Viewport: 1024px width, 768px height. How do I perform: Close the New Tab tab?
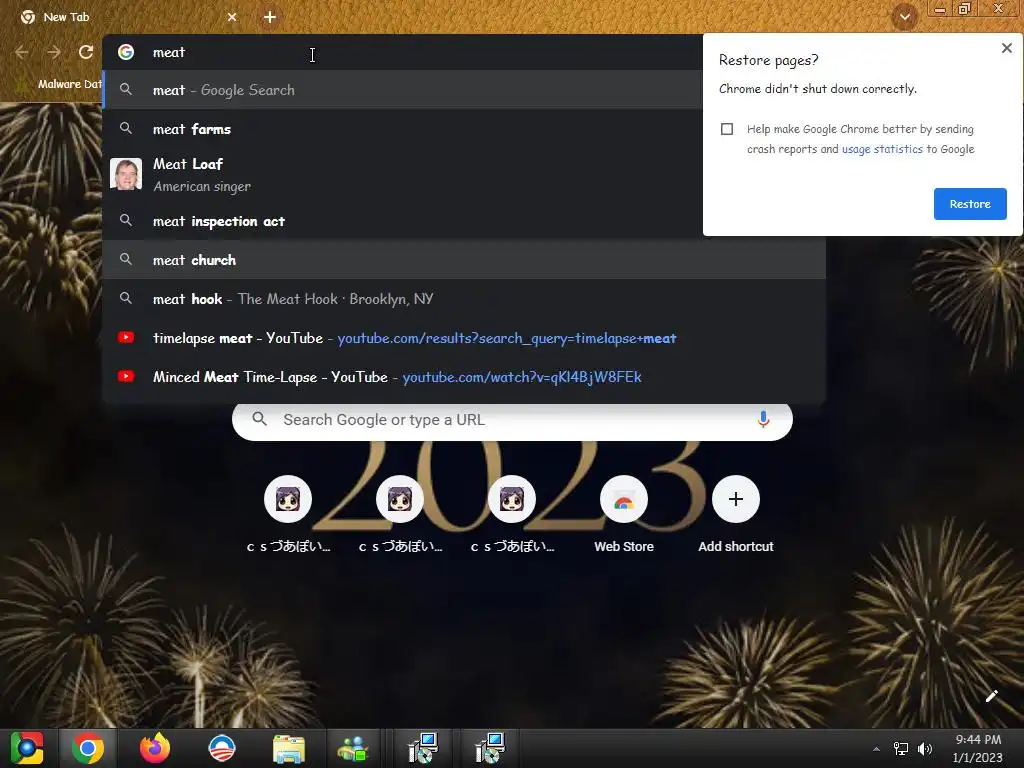click(232, 17)
